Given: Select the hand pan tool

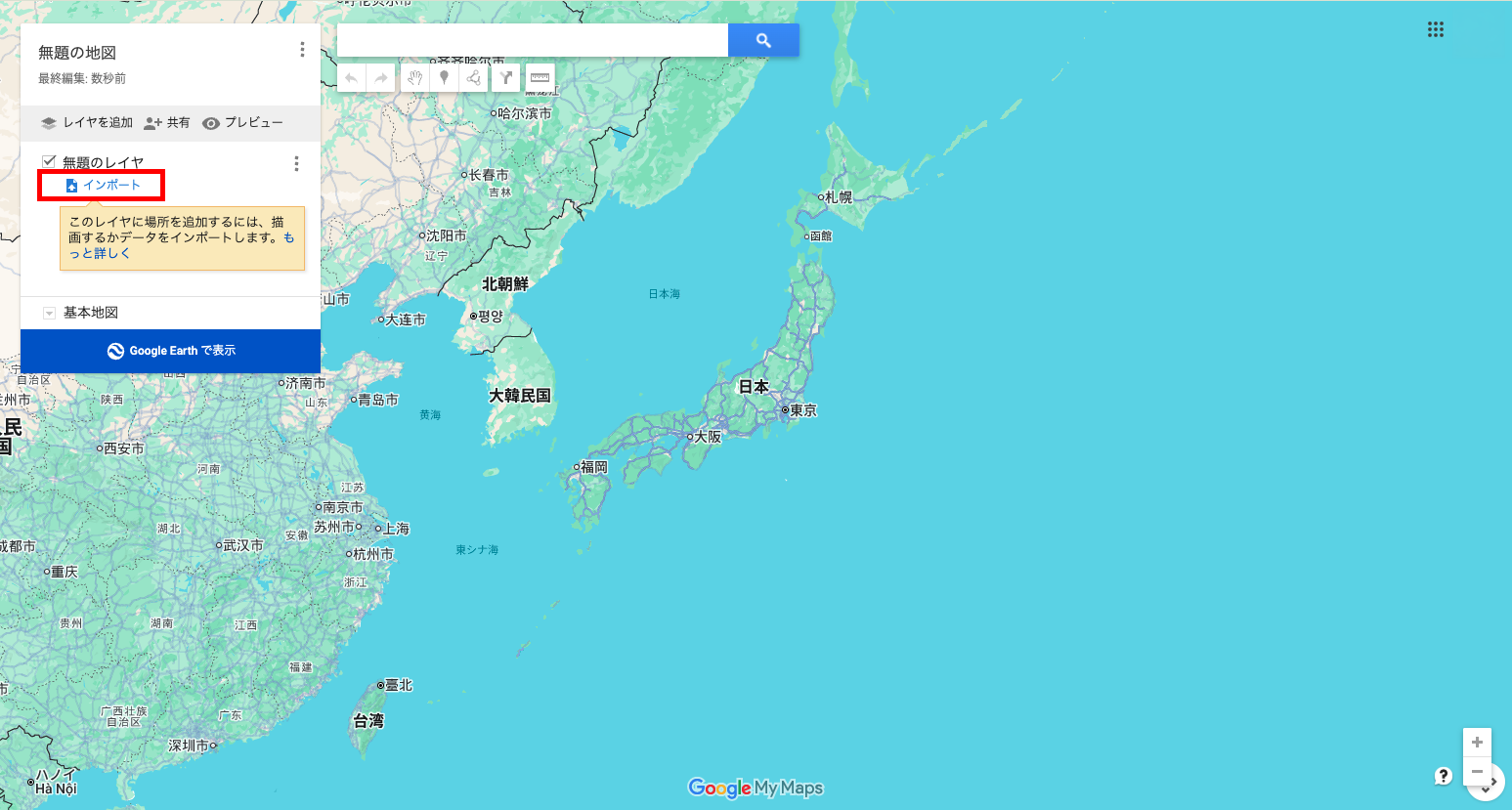Looking at the screenshot, I should tap(415, 78).
